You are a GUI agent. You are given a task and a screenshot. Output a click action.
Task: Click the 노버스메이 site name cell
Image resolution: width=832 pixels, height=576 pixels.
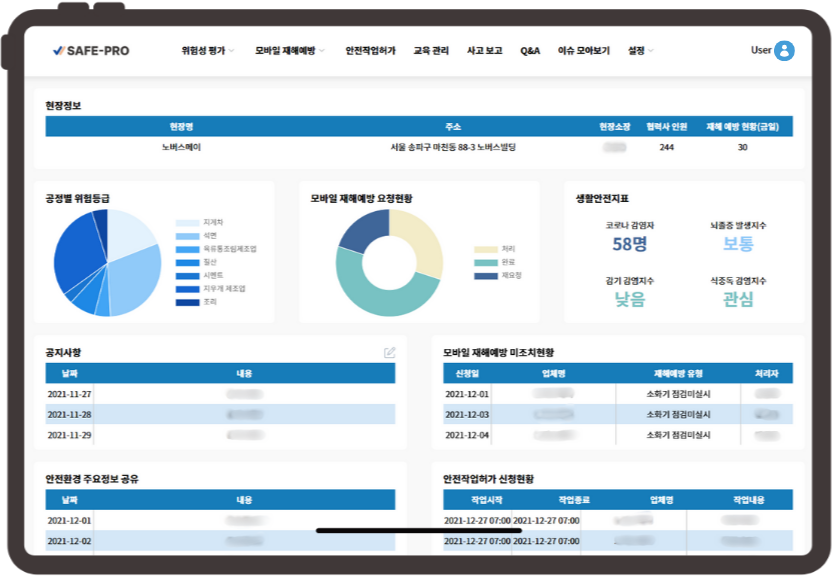181,147
